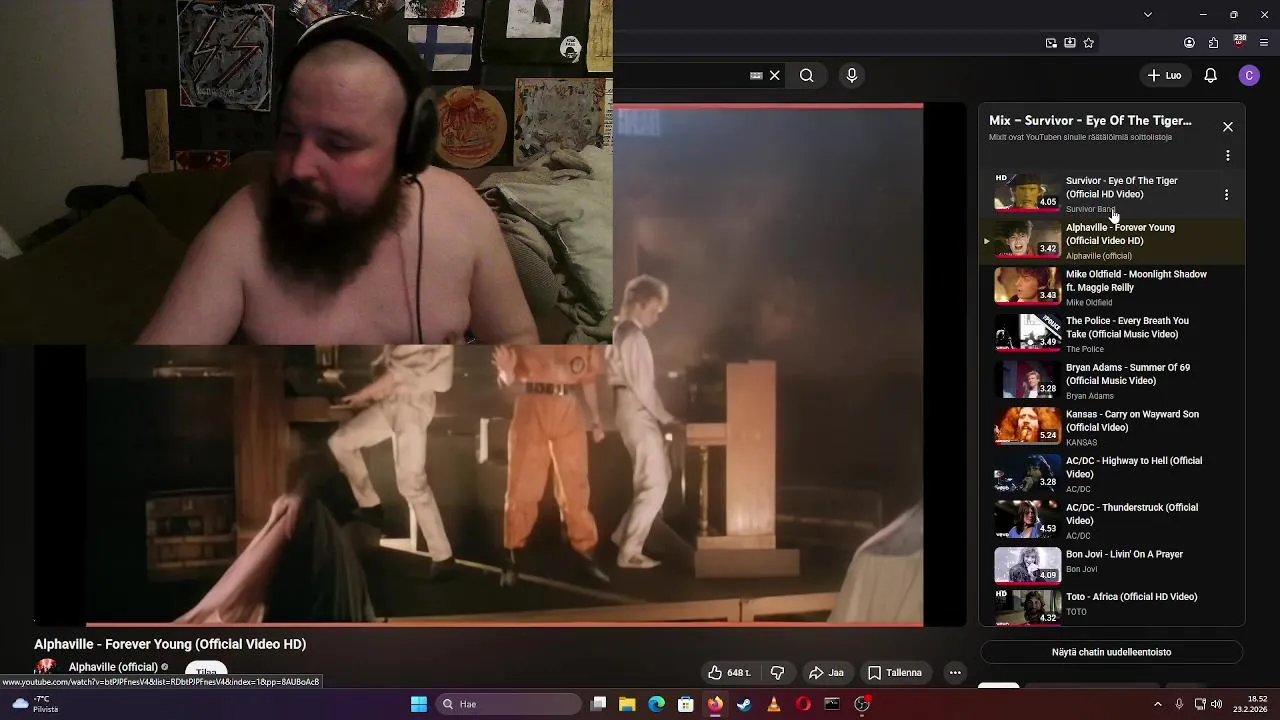Close the Mix playlist panel
Viewport: 1280px width, 720px height.
click(1228, 127)
